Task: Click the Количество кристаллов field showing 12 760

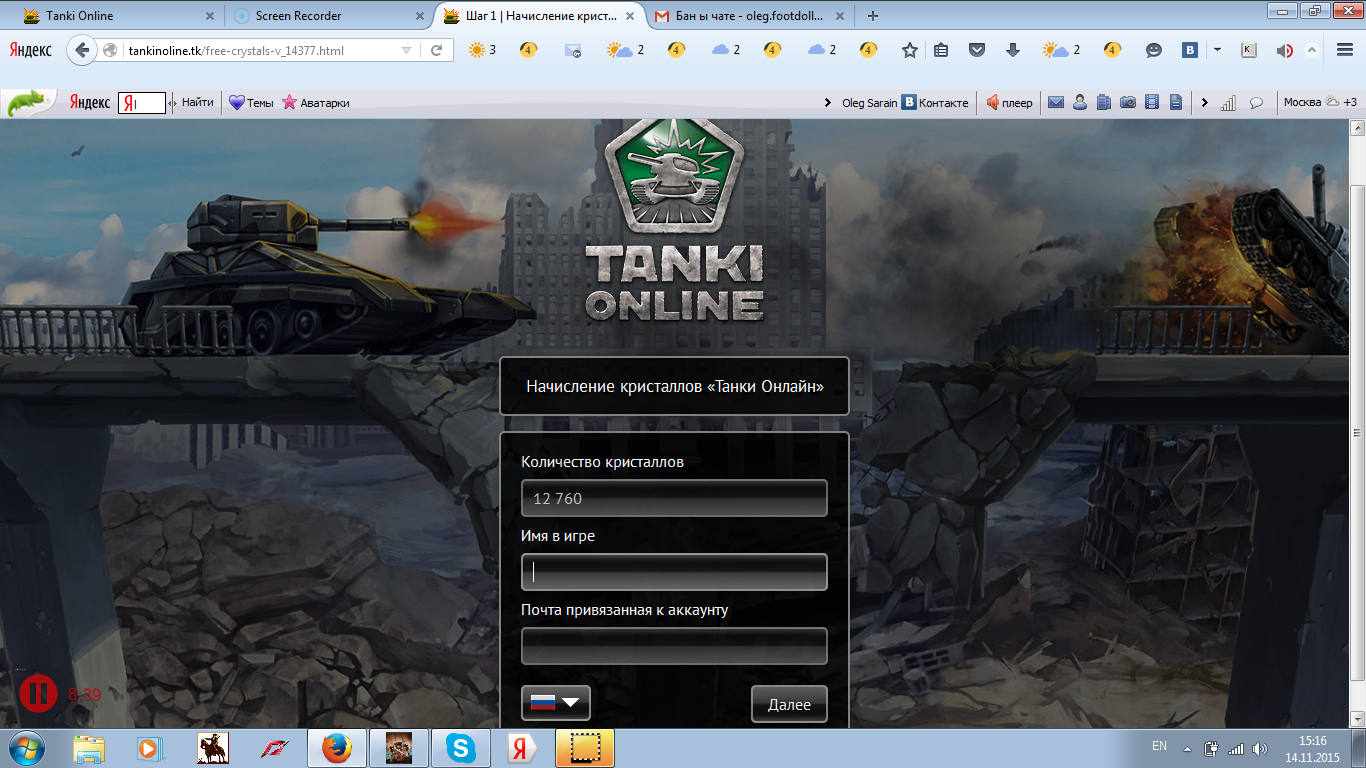Action: 674,498
